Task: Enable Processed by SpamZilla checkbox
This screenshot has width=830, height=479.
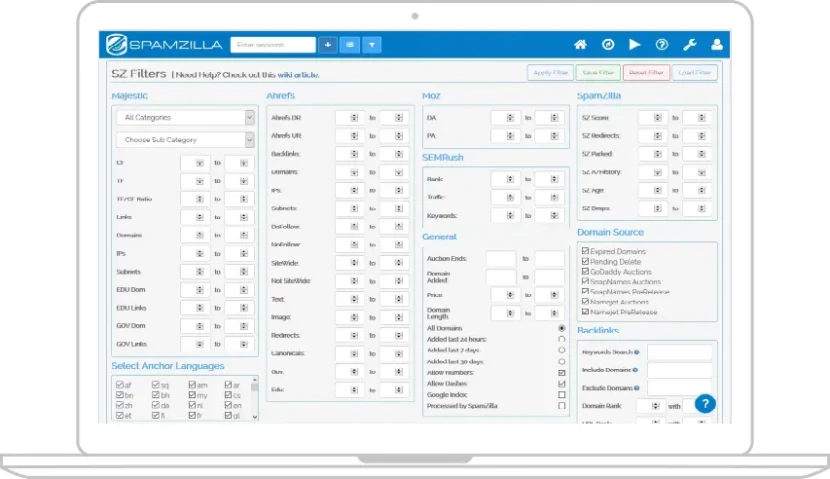Action: point(562,406)
